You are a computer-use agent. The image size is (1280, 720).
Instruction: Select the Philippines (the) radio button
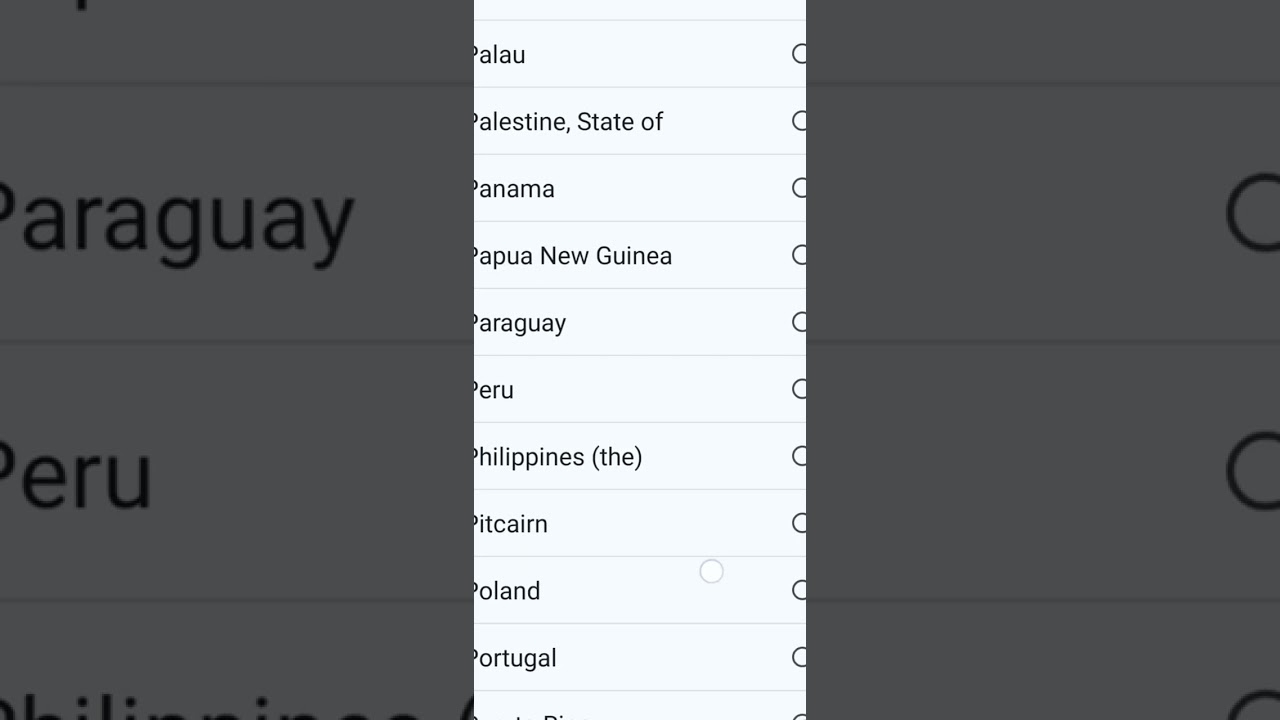click(799, 456)
